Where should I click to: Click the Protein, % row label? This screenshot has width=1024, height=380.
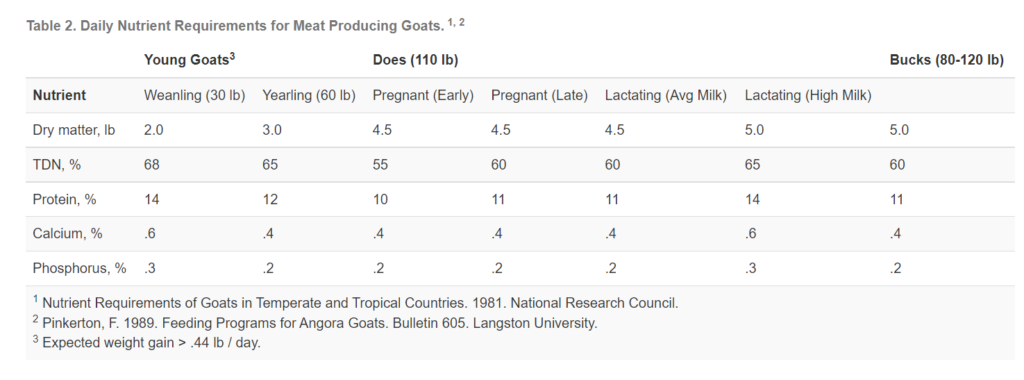pyautogui.click(x=65, y=199)
